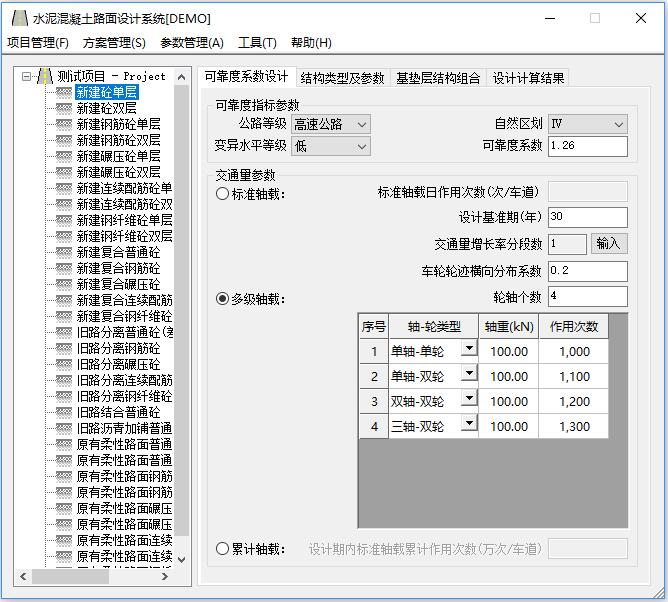Click the icon beside 新建复合钢纤维砼
Image resolution: width=668 pixels, height=602 pixels.
pyautogui.click(x=64, y=317)
